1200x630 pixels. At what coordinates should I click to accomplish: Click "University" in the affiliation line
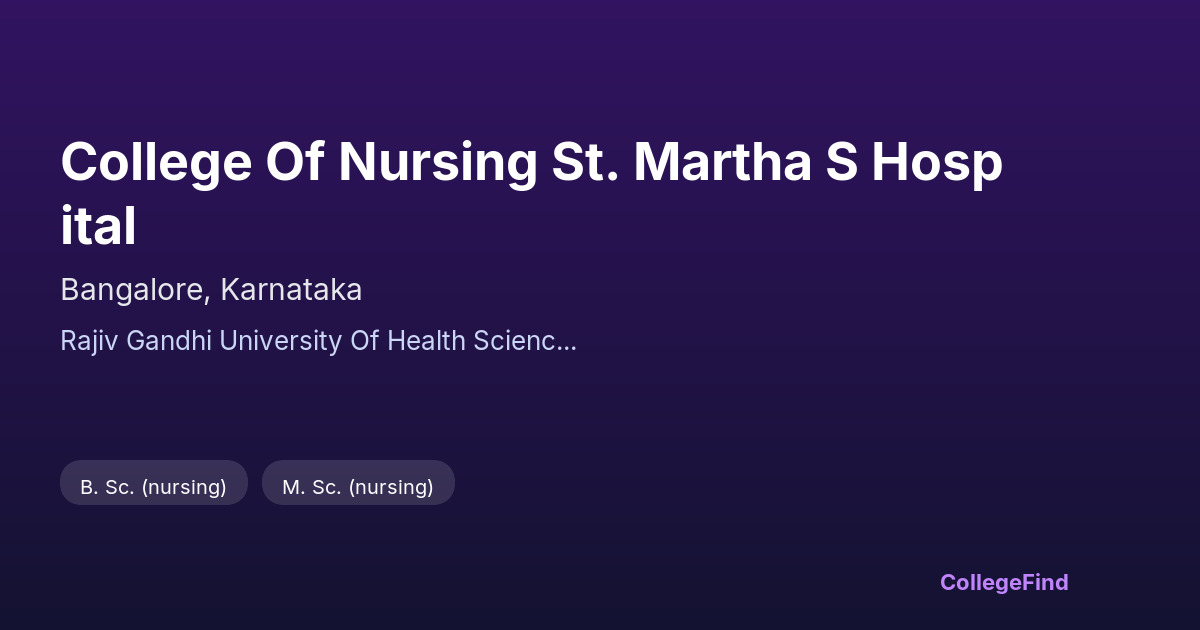point(280,342)
